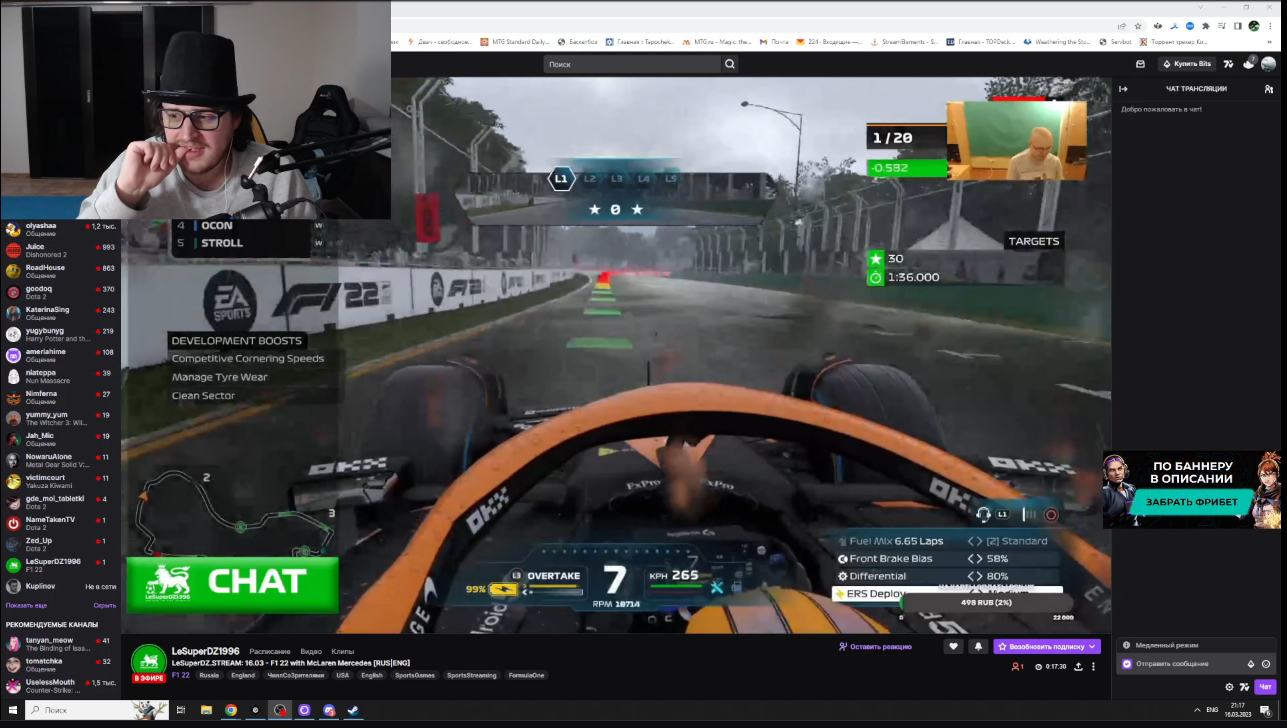Screen dimensions: 1287x728
Task: Click the streamer avatar with В ЭФИРЕ badge
Action: (149, 663)
